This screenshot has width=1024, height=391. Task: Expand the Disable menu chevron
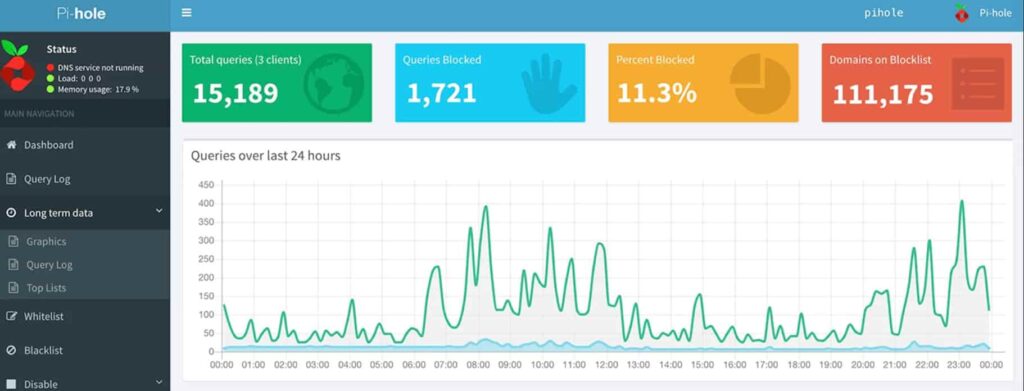159,383
